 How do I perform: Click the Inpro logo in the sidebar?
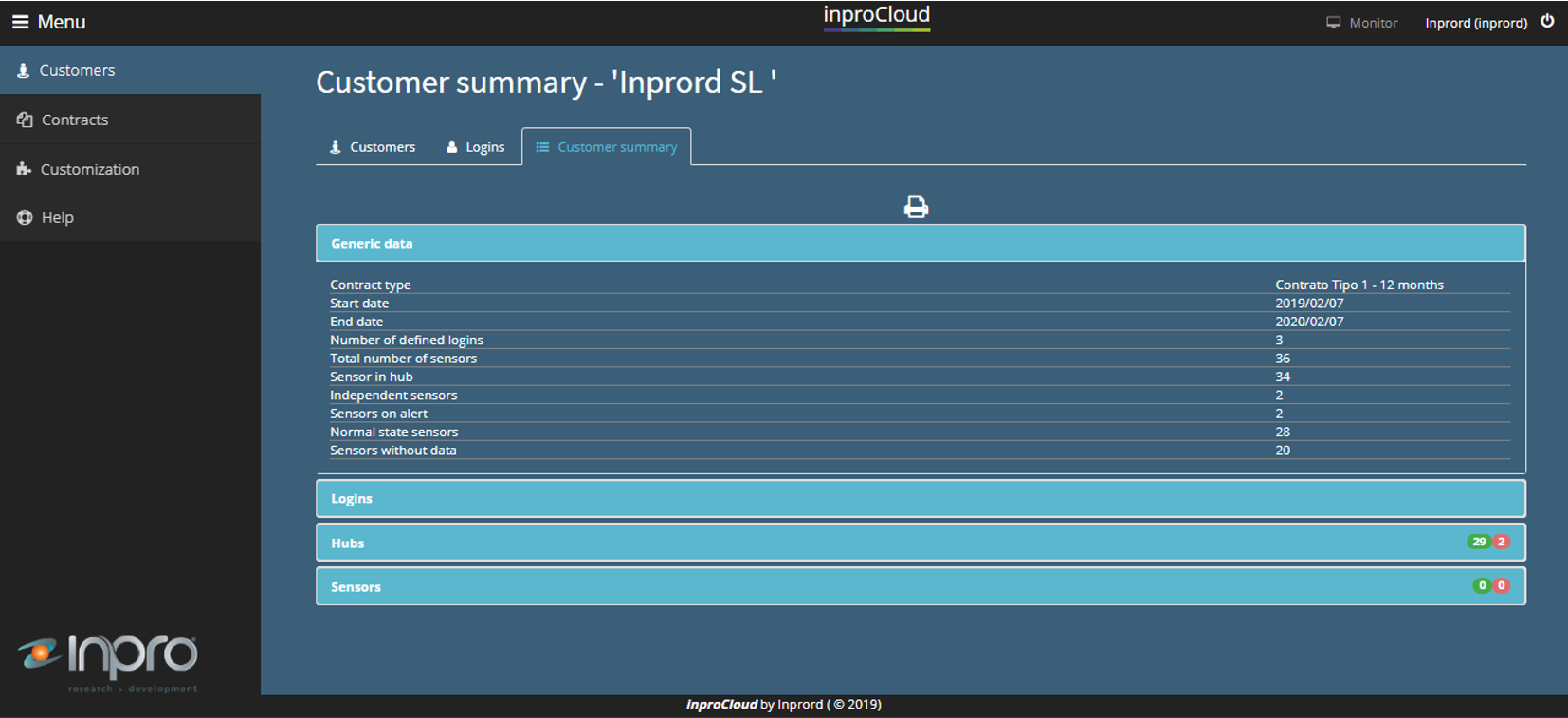tap(108, 662)
